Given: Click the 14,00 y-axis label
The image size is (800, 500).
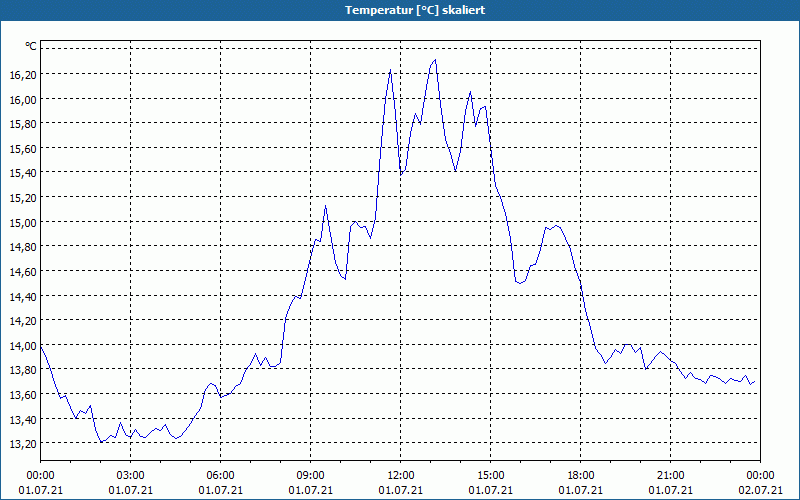Looking at the screenshot, I should (23, 346).
